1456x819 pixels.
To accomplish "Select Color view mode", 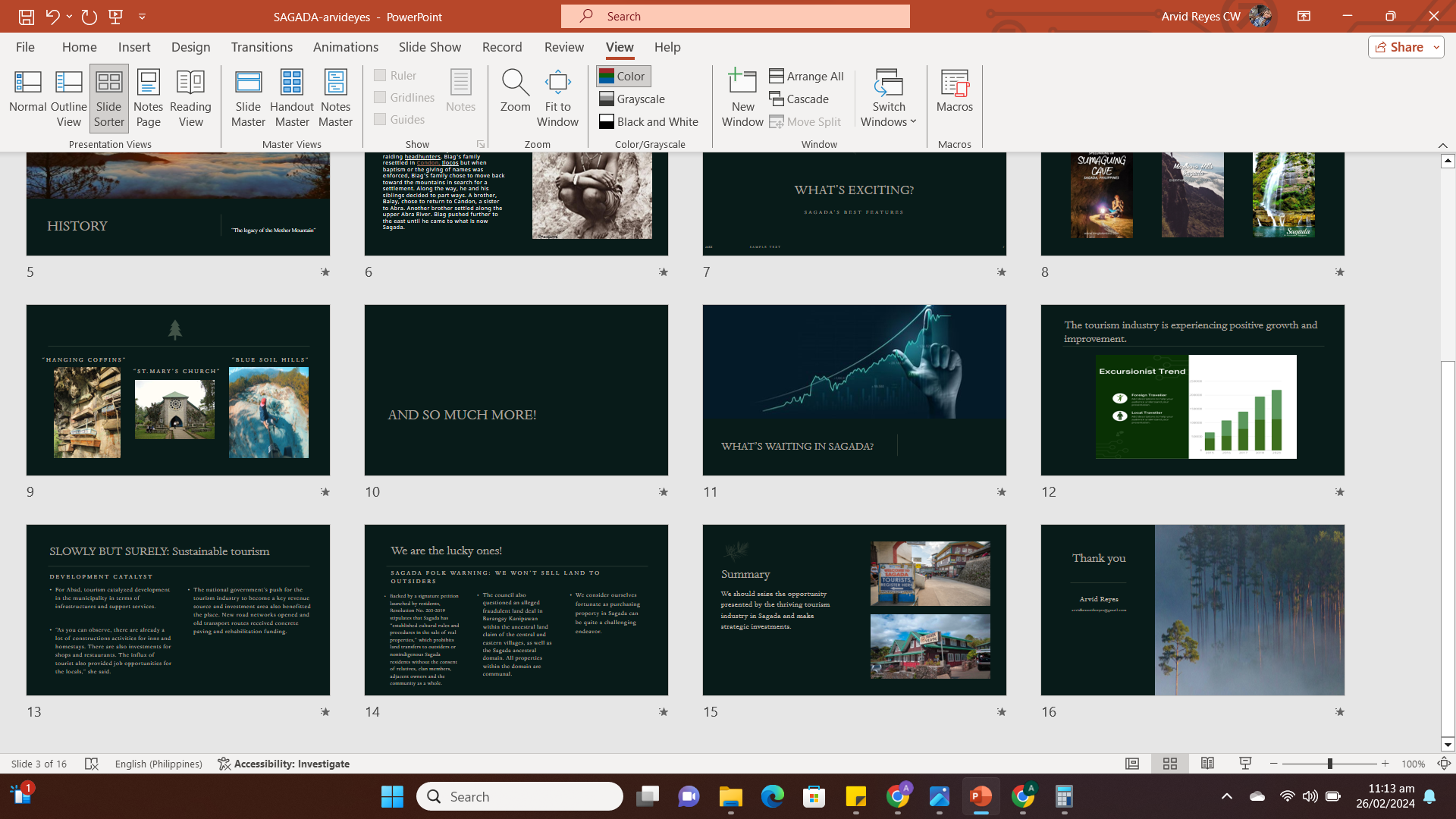I will [x=623, y=76].
